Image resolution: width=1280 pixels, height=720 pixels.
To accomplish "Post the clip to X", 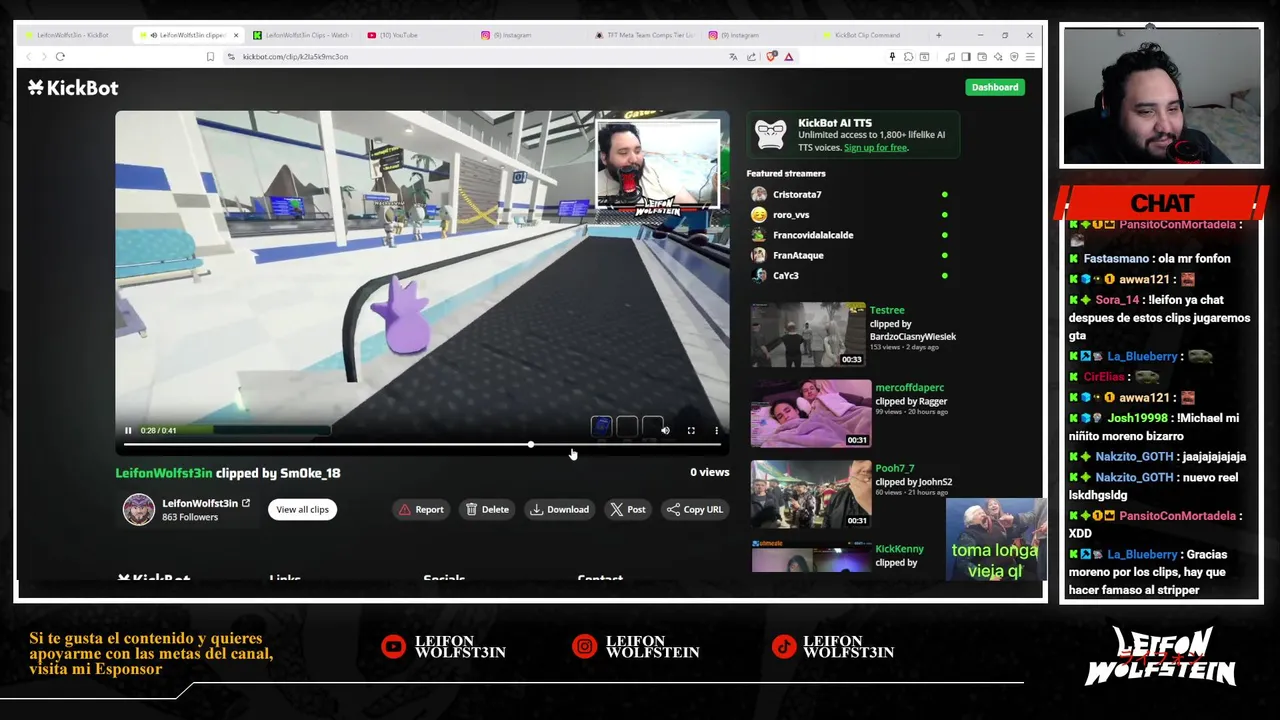I will (x=627, y=509).
